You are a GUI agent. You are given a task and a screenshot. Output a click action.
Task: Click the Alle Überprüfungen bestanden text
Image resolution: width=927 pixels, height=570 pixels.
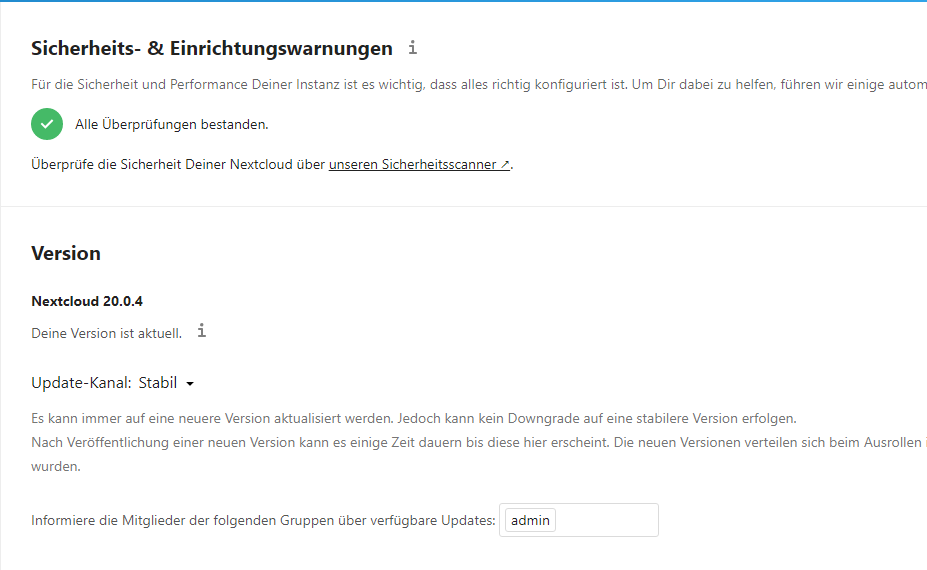[171, 125]
